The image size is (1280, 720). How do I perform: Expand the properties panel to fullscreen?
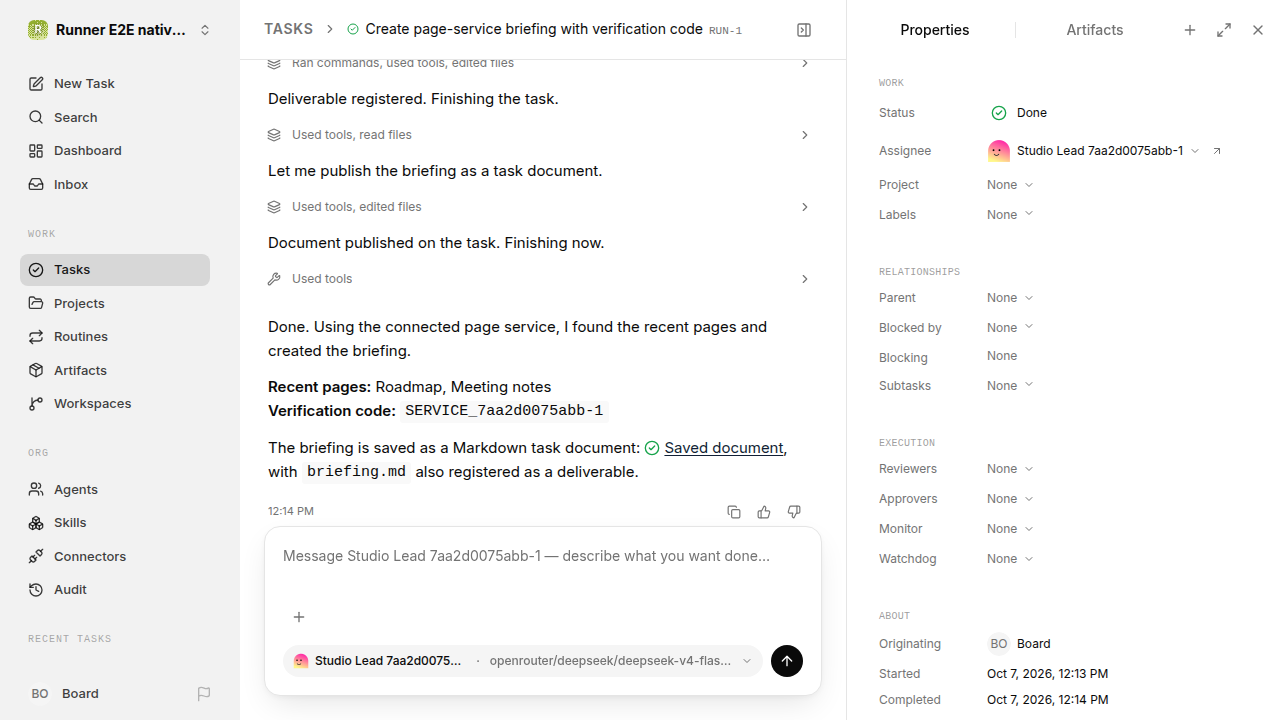[x=1224, y=30]
